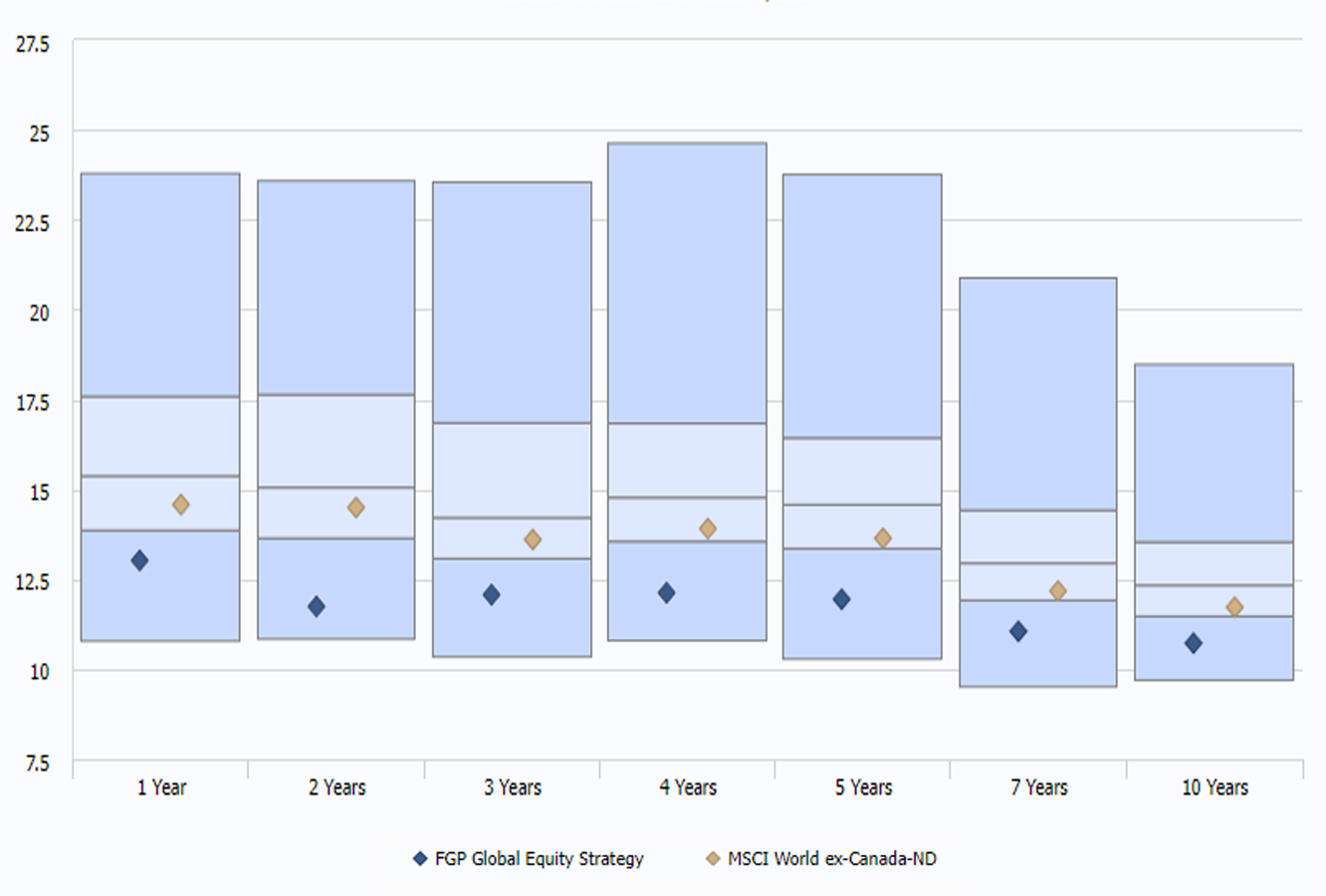1326x896 pixels.
Task: Click the FGP diamond marker for 4 Years
Action: tap(666, 593)
